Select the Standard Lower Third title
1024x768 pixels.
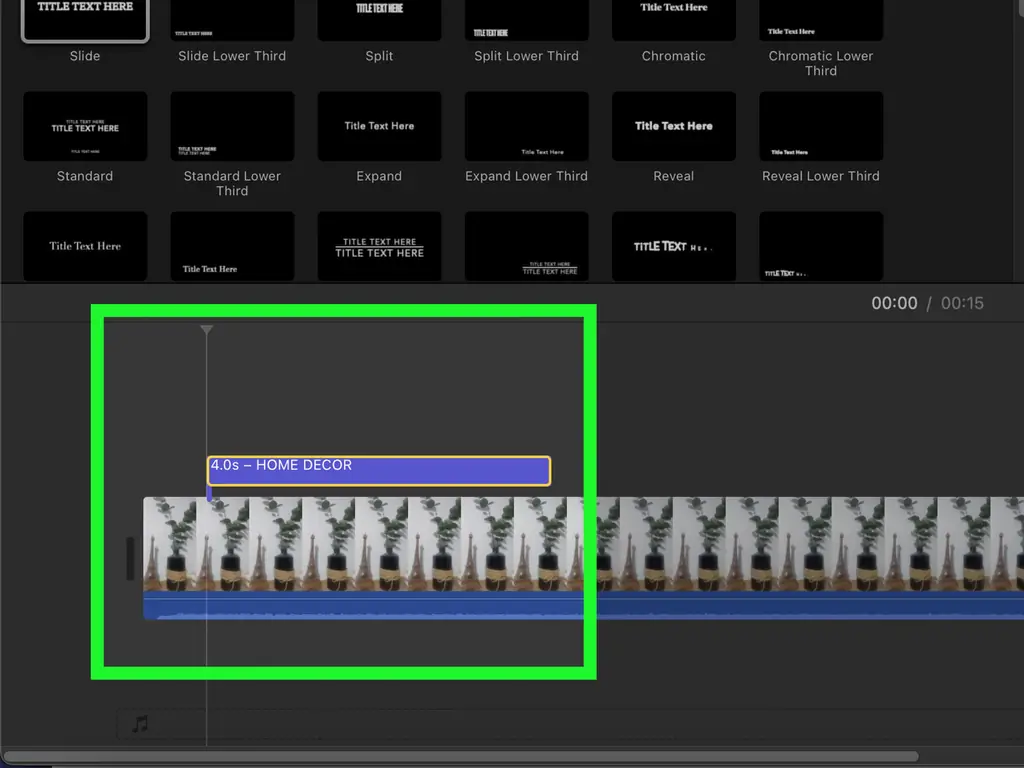point(232,126)
